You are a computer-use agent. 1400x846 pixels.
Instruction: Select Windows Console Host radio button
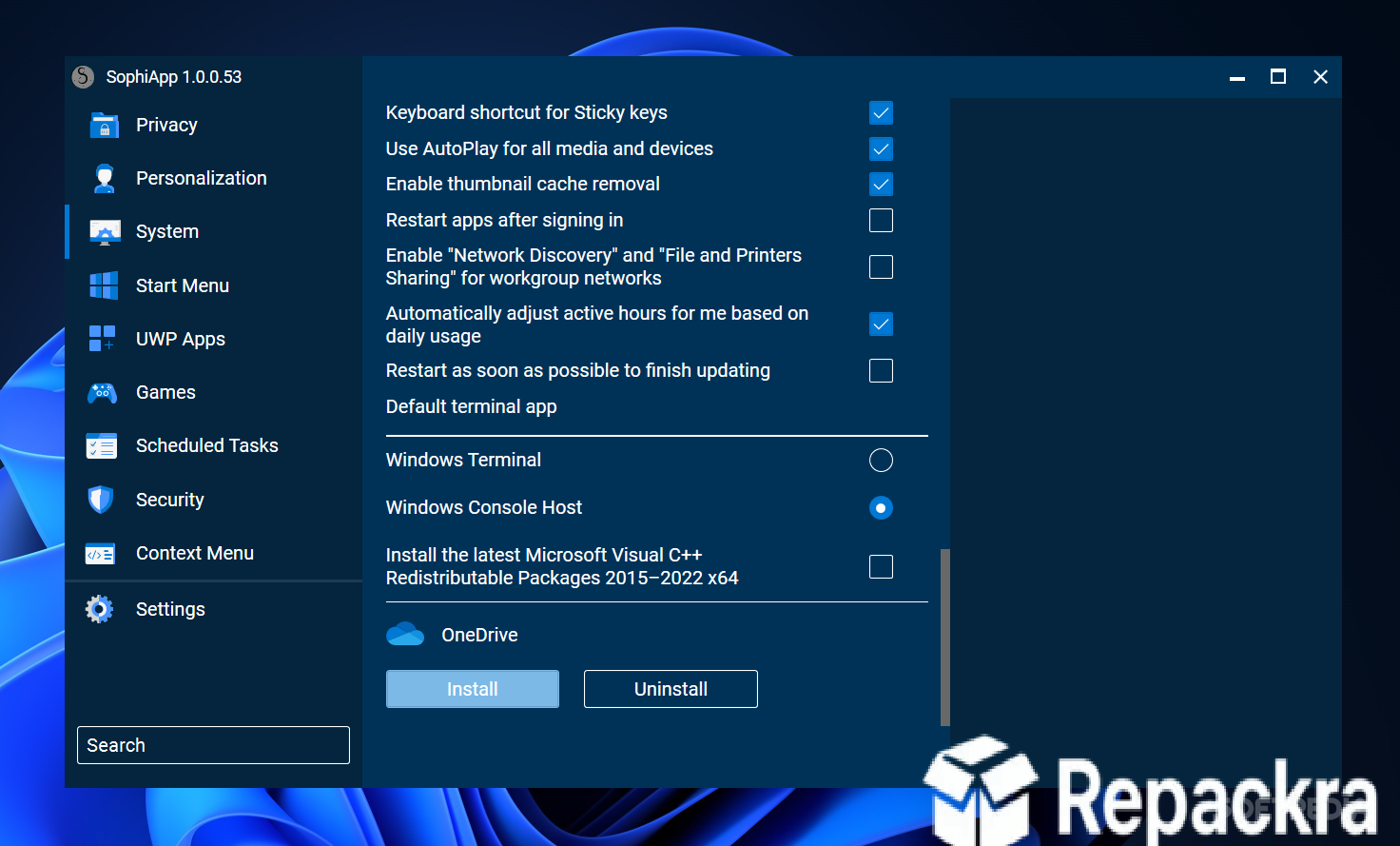882,508
